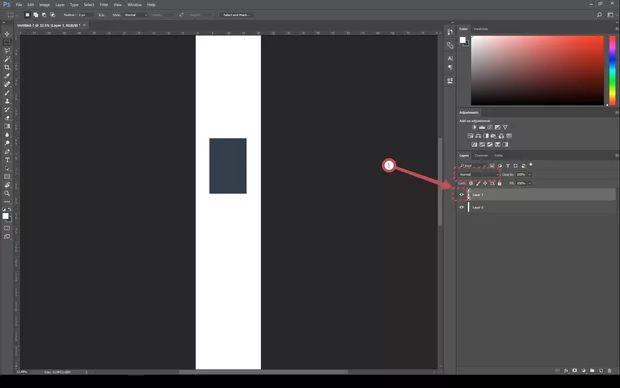The image size is (620, 388).
Task: Select the Polygonal Lasso tool
Action: pos(7,51)
